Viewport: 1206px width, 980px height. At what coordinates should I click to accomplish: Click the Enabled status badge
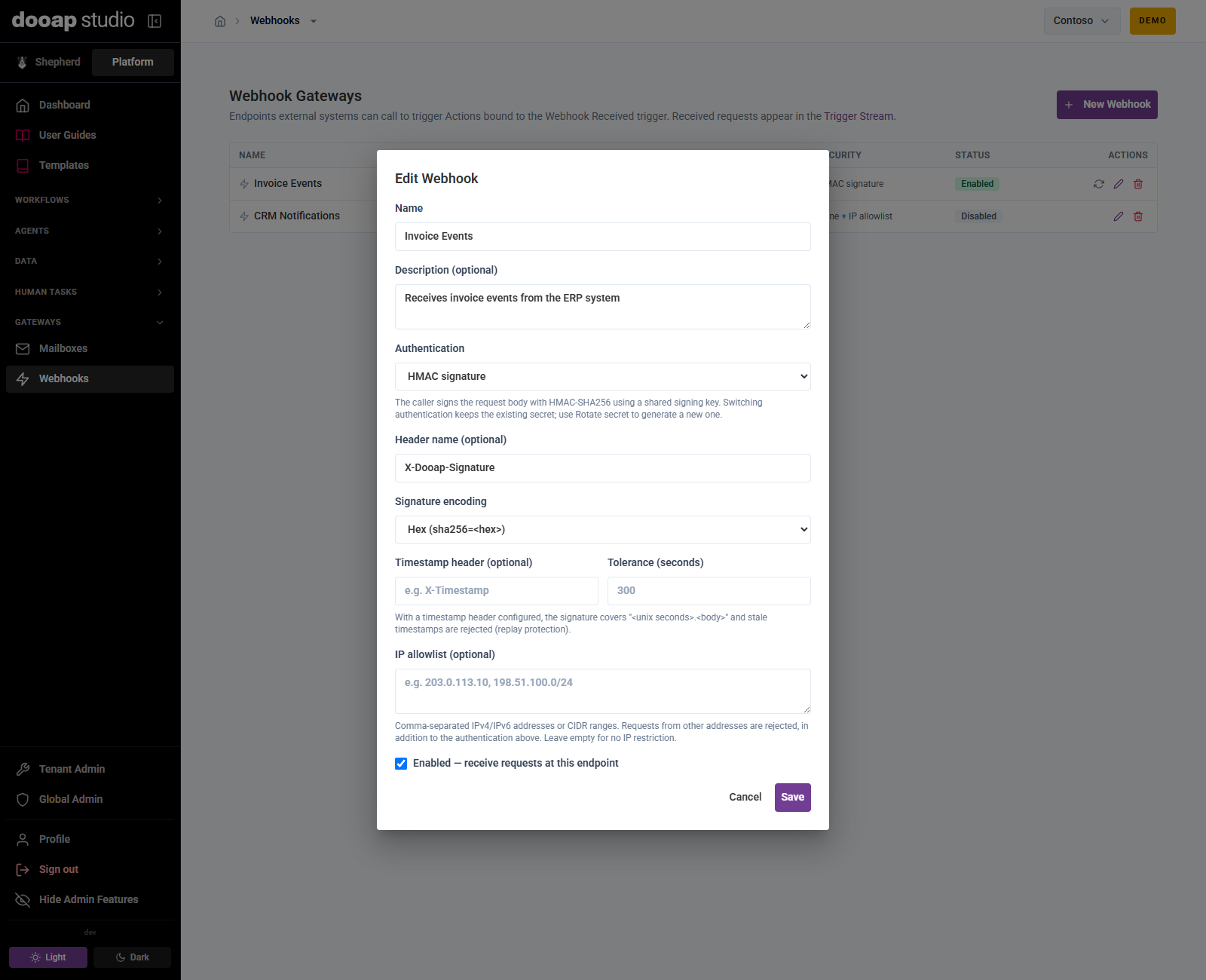(978, 184)
